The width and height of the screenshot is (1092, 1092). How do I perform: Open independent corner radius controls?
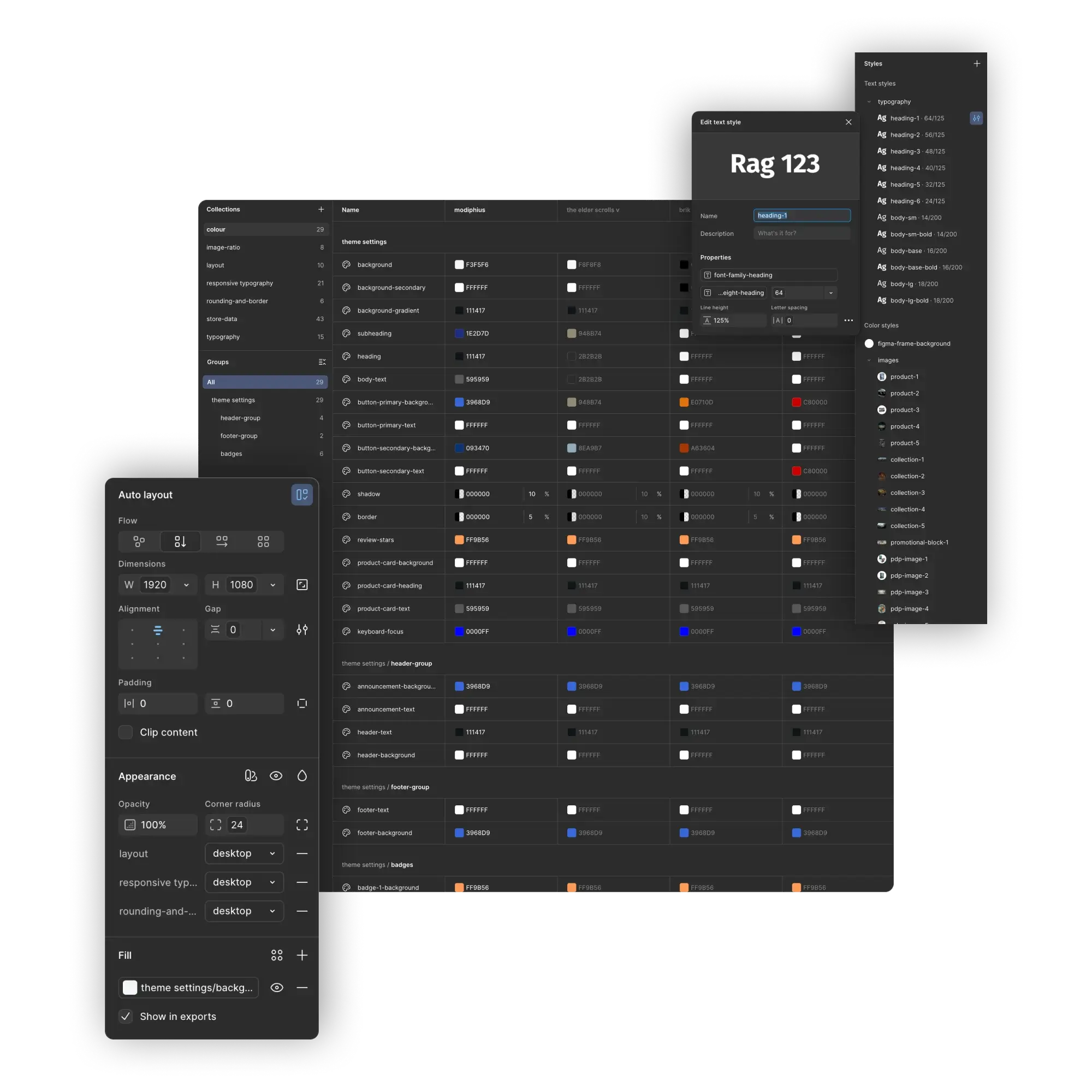click(302, 824)
